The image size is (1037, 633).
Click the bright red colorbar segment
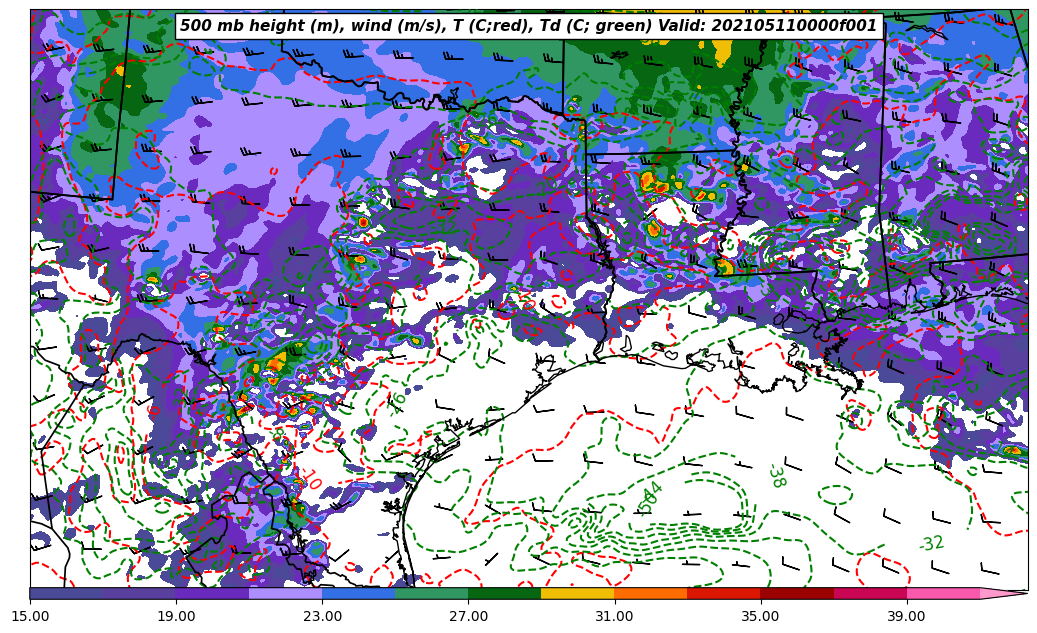pyautogui.click(x=723, y=593)
